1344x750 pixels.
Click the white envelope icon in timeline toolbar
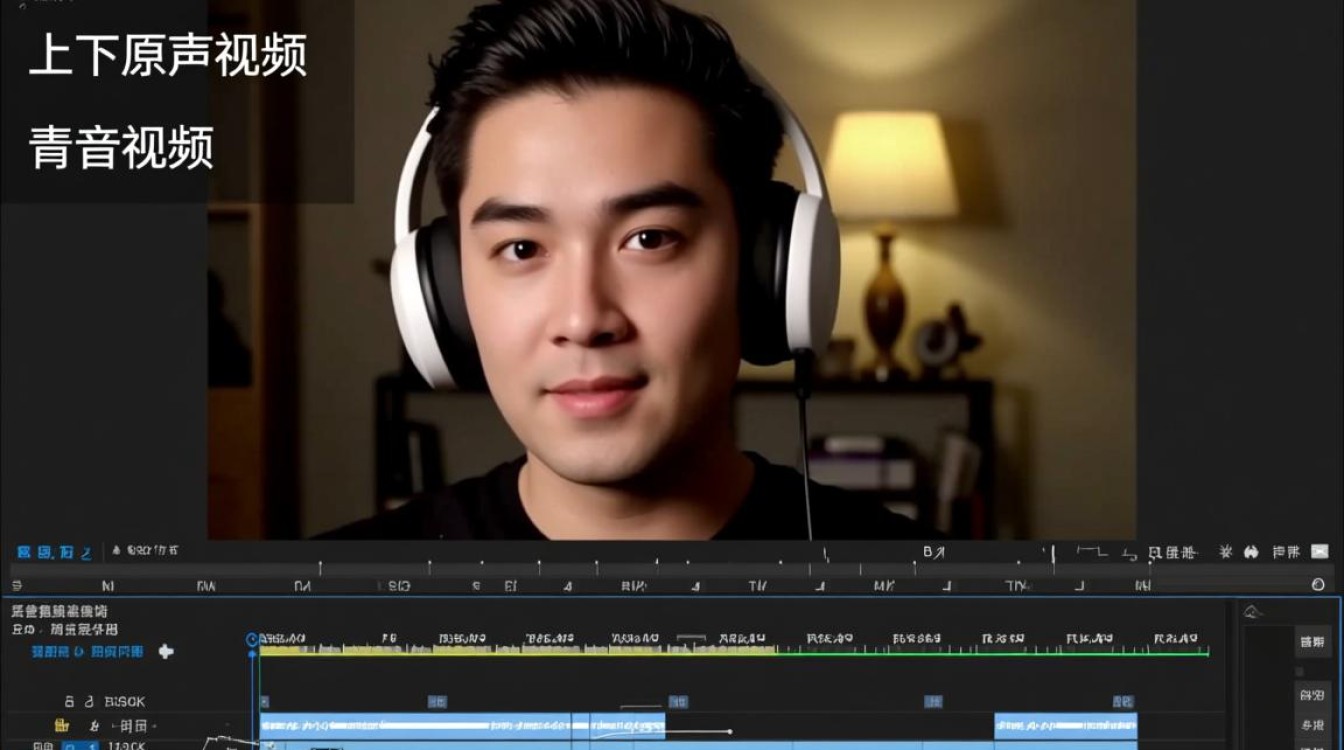coord(1319,551)
